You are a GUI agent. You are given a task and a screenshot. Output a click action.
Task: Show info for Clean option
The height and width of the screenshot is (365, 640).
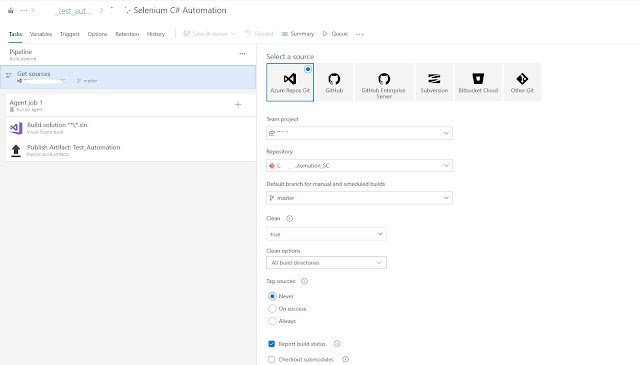pos(289,218)
